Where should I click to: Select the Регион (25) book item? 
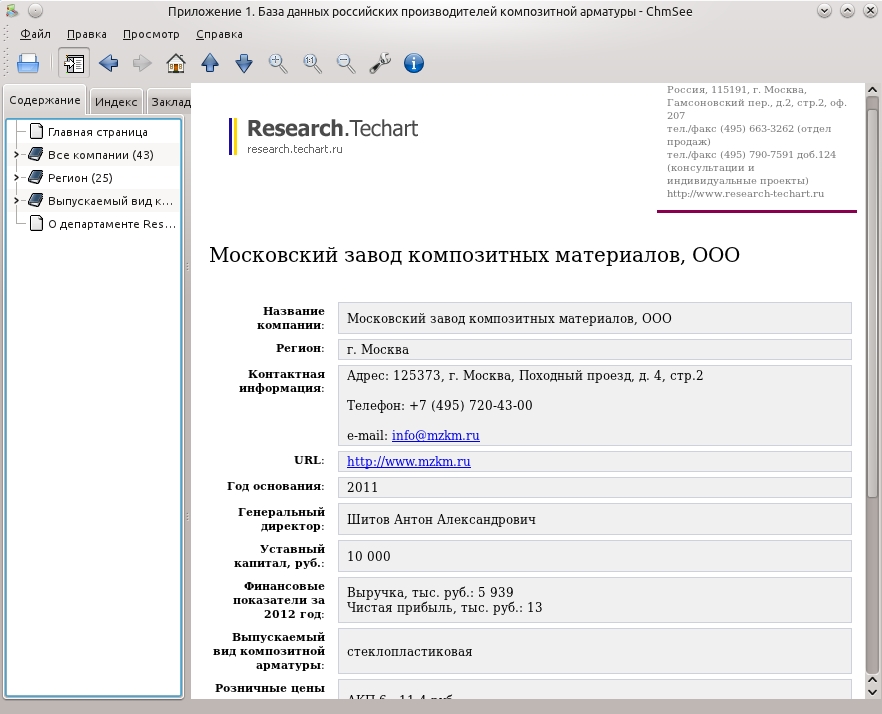tap(80, 178)
